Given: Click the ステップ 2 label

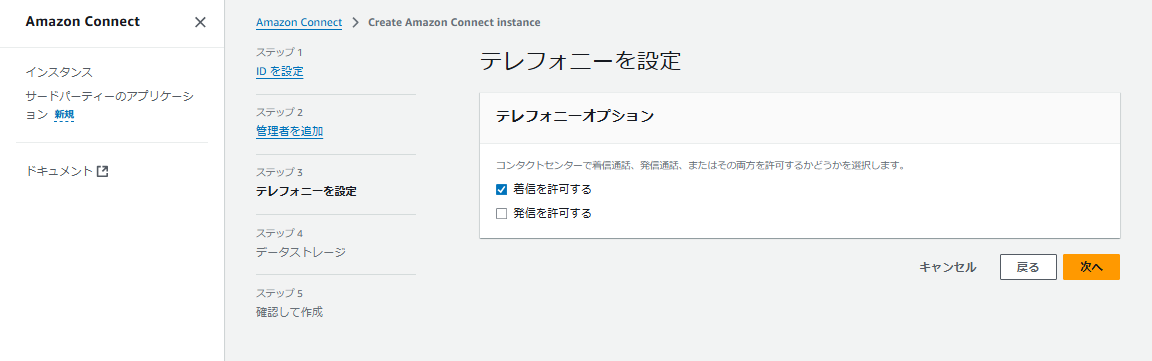Looking at the screenshot, I should (279, 112).
